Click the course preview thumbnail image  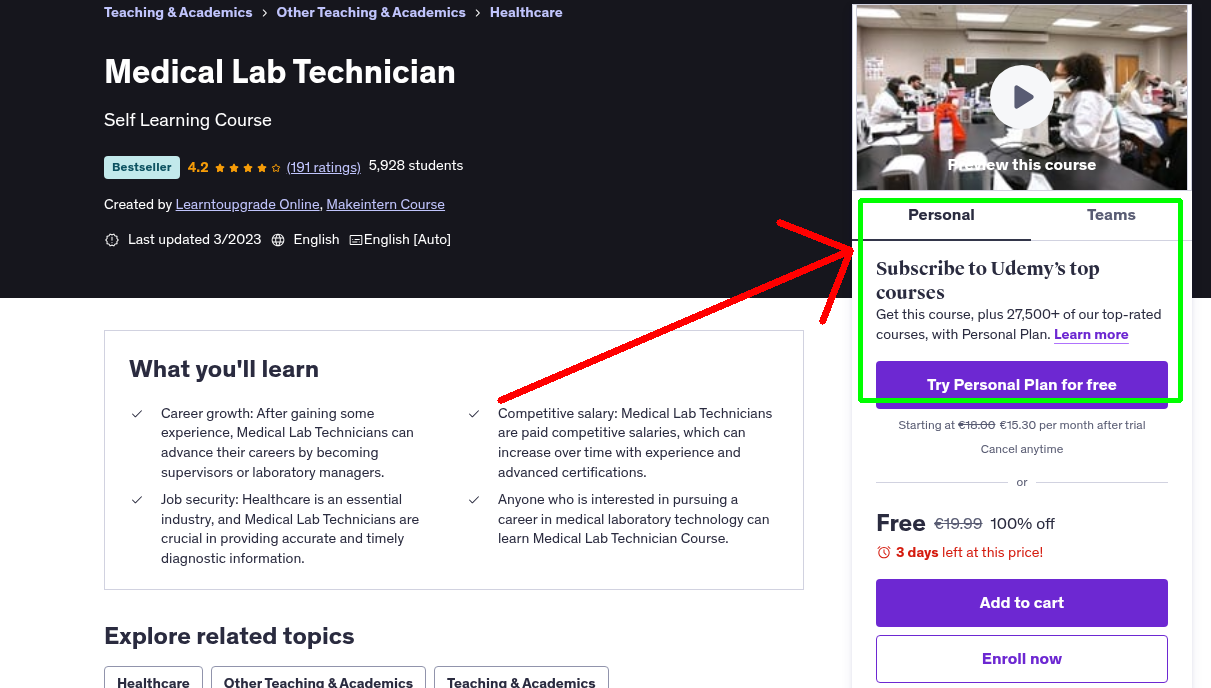click(1022, 97)
